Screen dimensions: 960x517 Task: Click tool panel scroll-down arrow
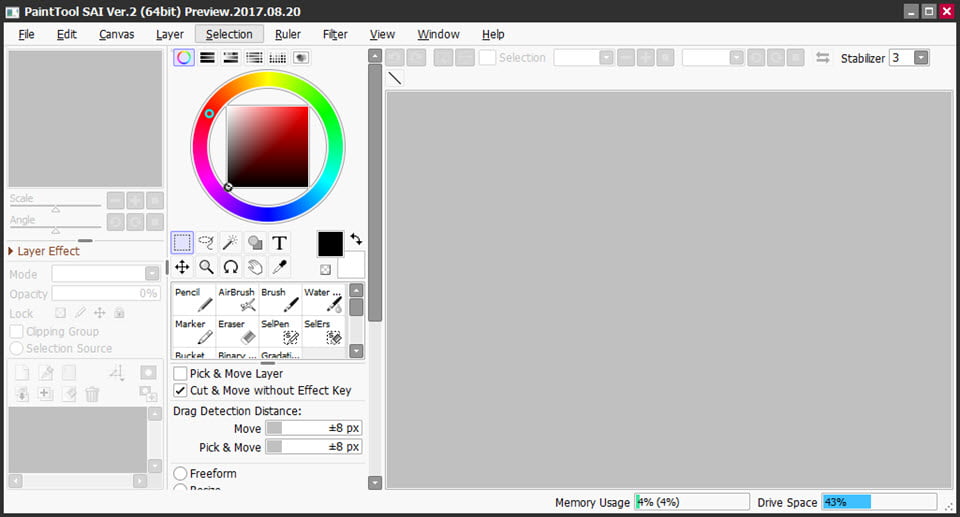[375, 483]
